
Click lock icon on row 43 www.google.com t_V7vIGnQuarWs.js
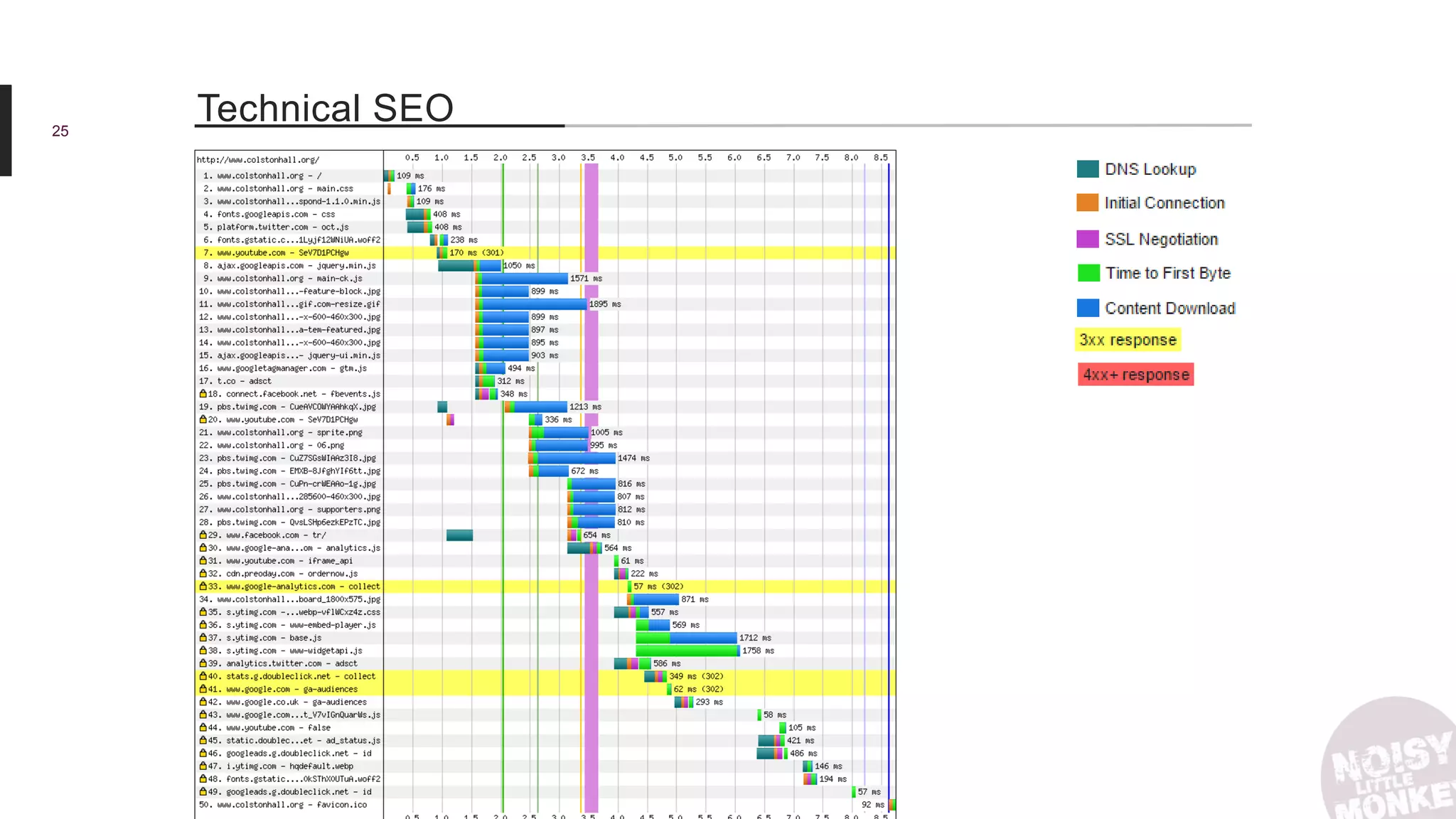pyautogui.click(x=203, y=714)
